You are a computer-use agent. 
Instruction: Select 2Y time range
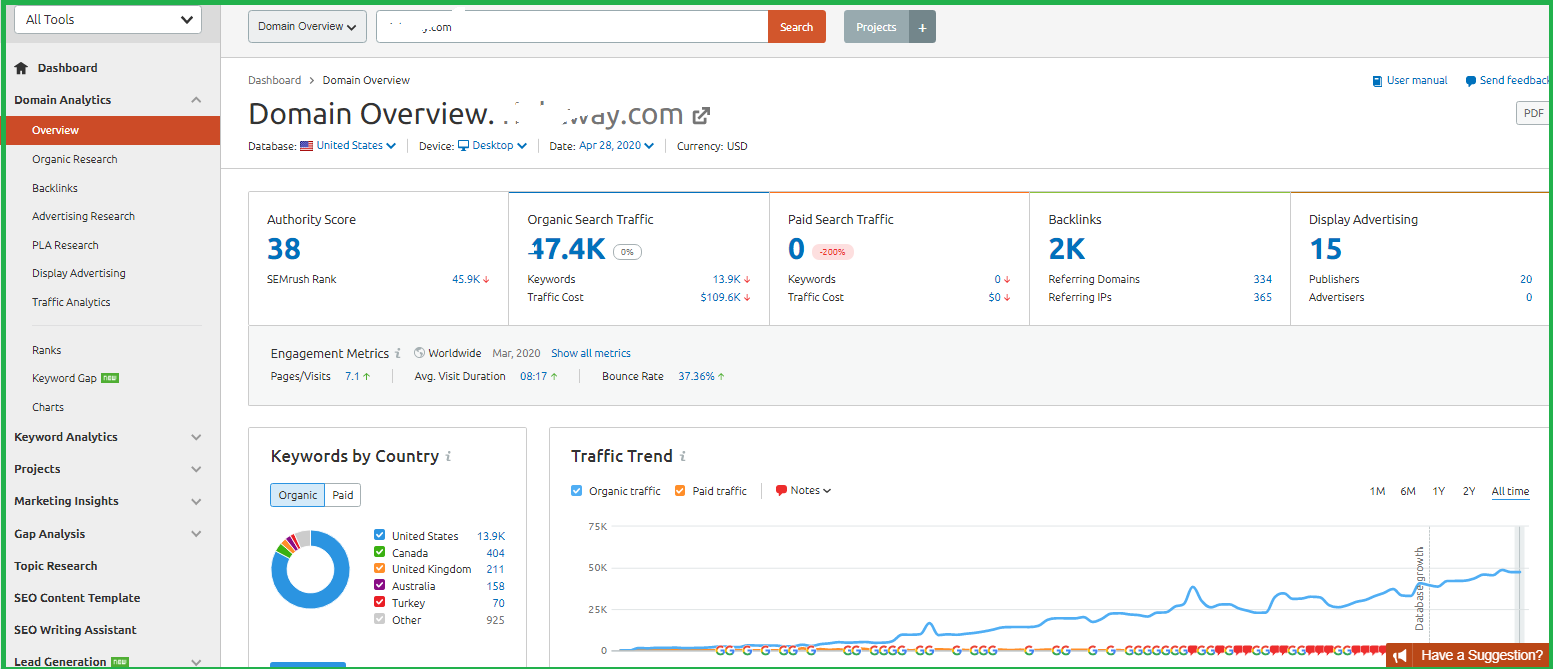pos(1469,491)
